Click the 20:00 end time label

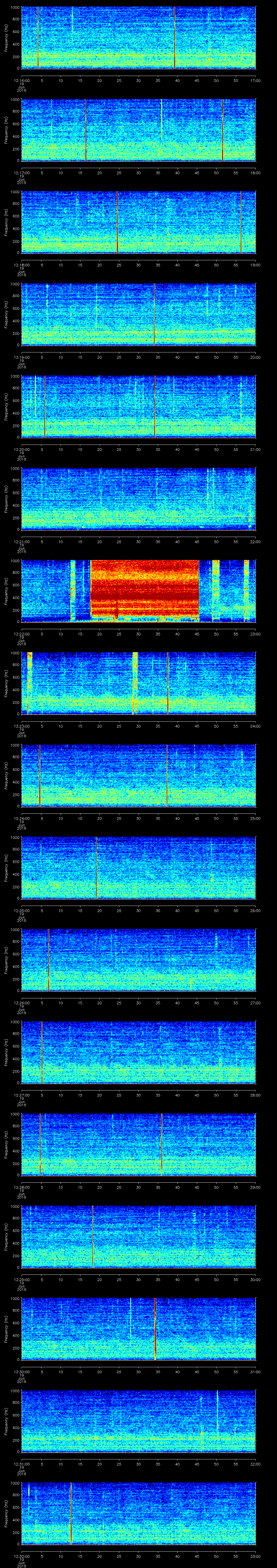pos(255,357)
